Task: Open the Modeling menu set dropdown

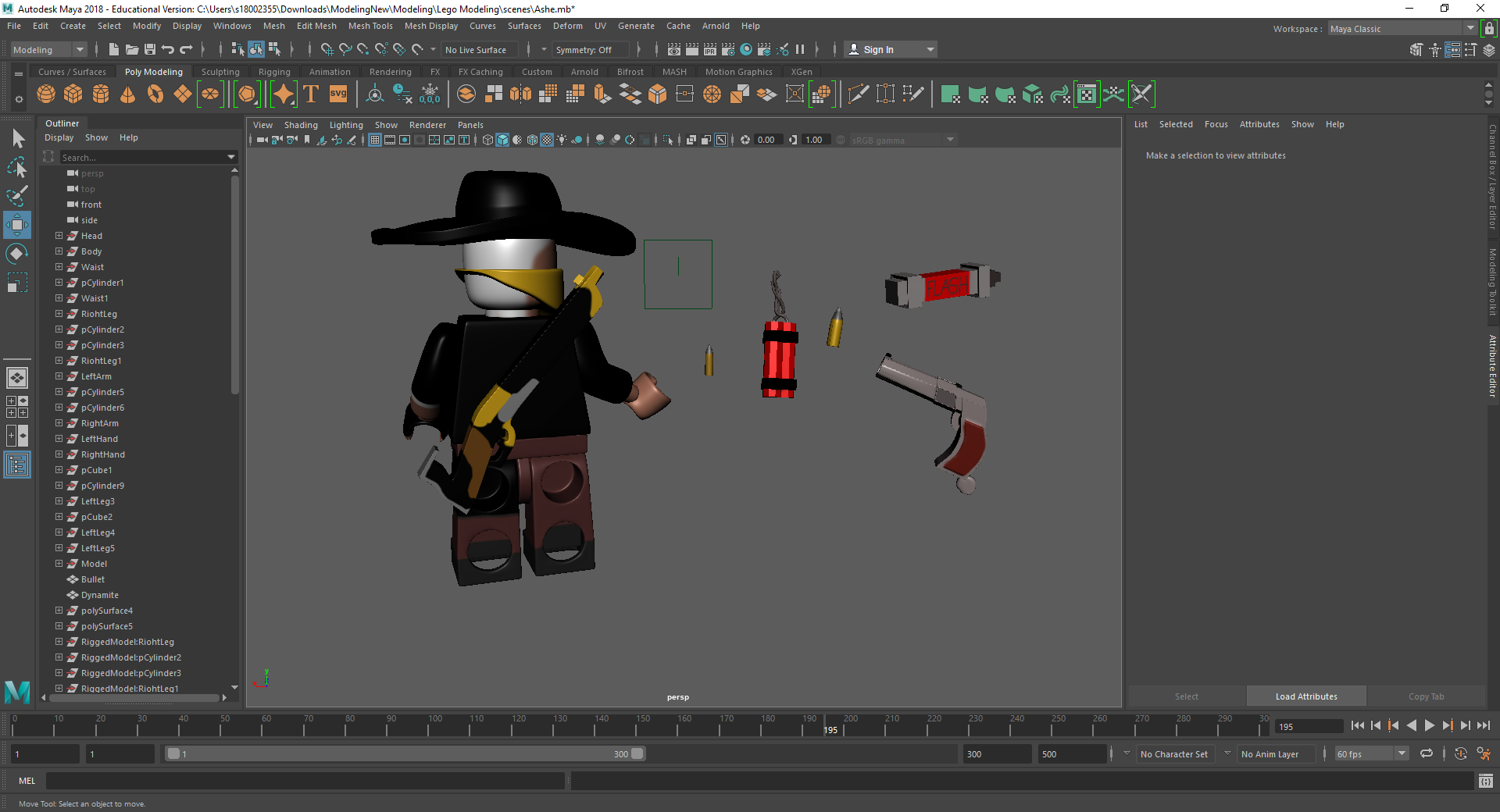Action: point(48,49)
